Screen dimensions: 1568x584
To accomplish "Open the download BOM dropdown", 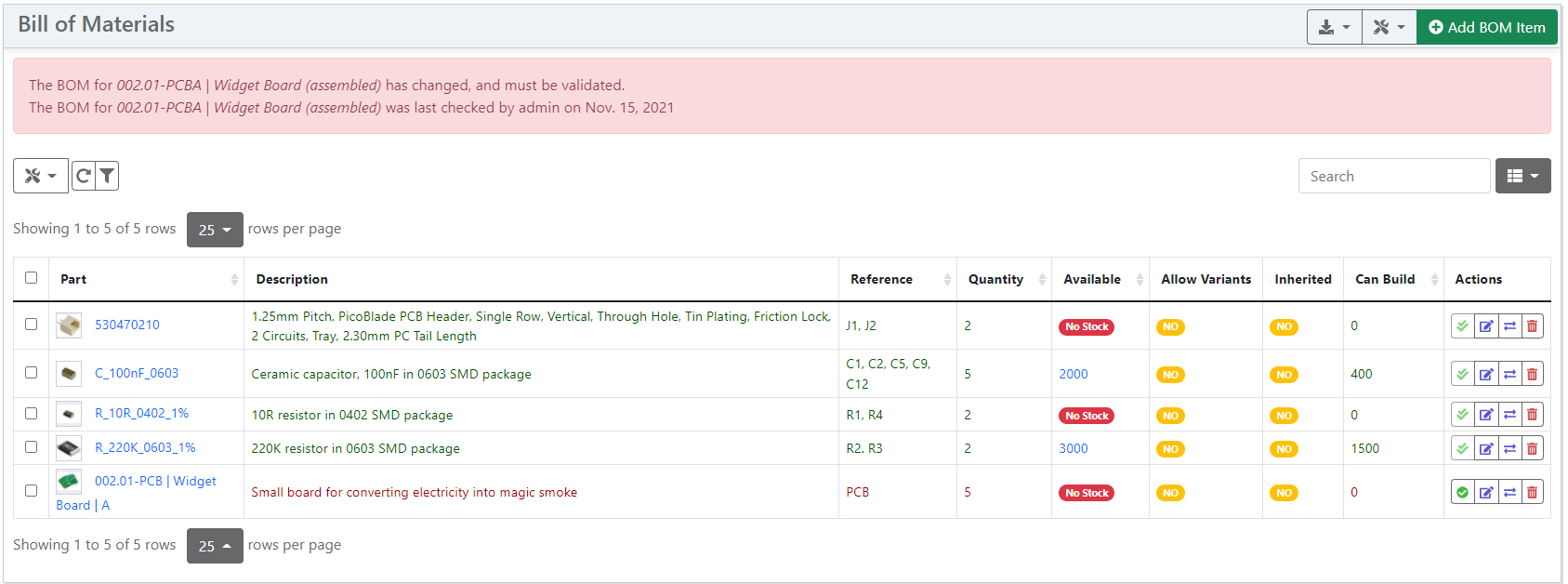I will coord(1334,28).
